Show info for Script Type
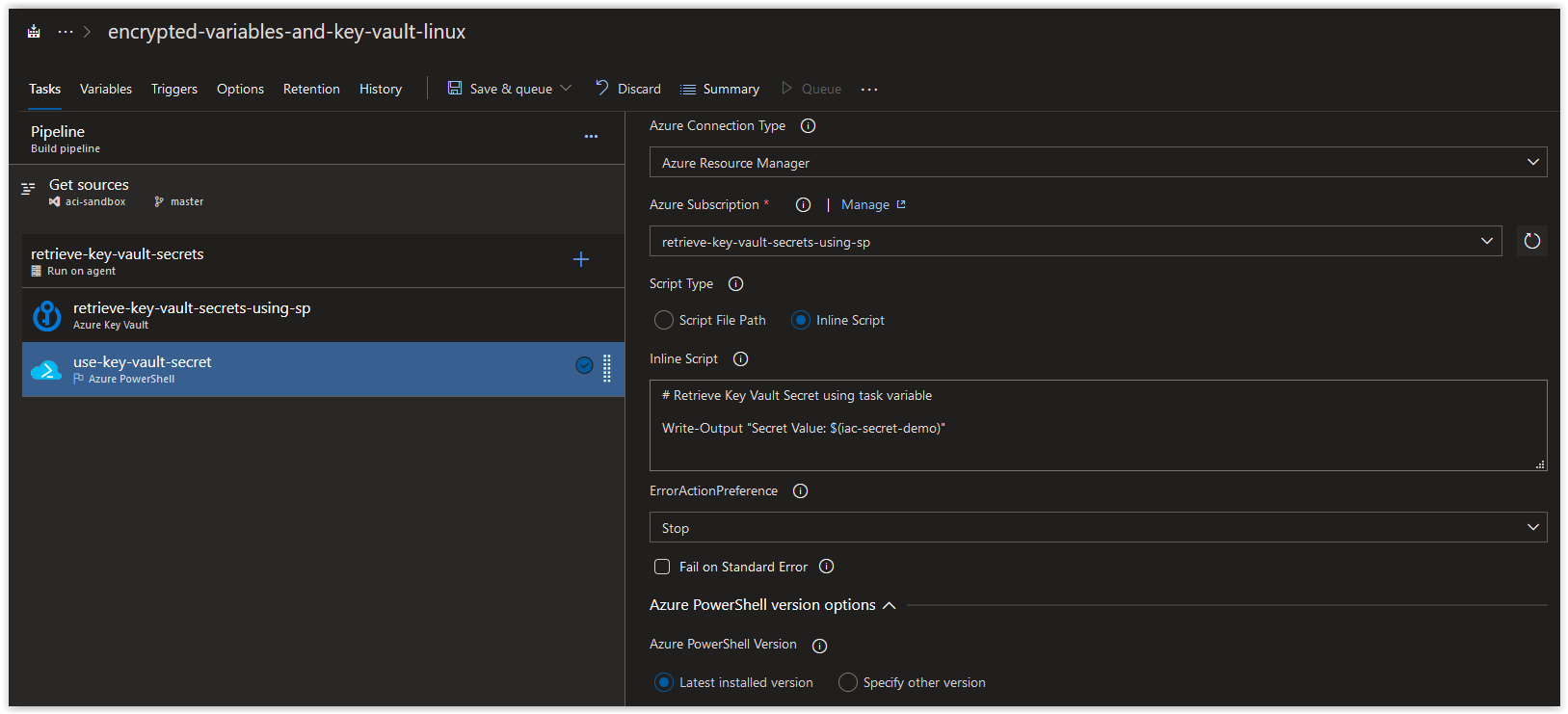The height and width of the screenshot is (714, 1568). pyautogui.click(x=736, y=284)
